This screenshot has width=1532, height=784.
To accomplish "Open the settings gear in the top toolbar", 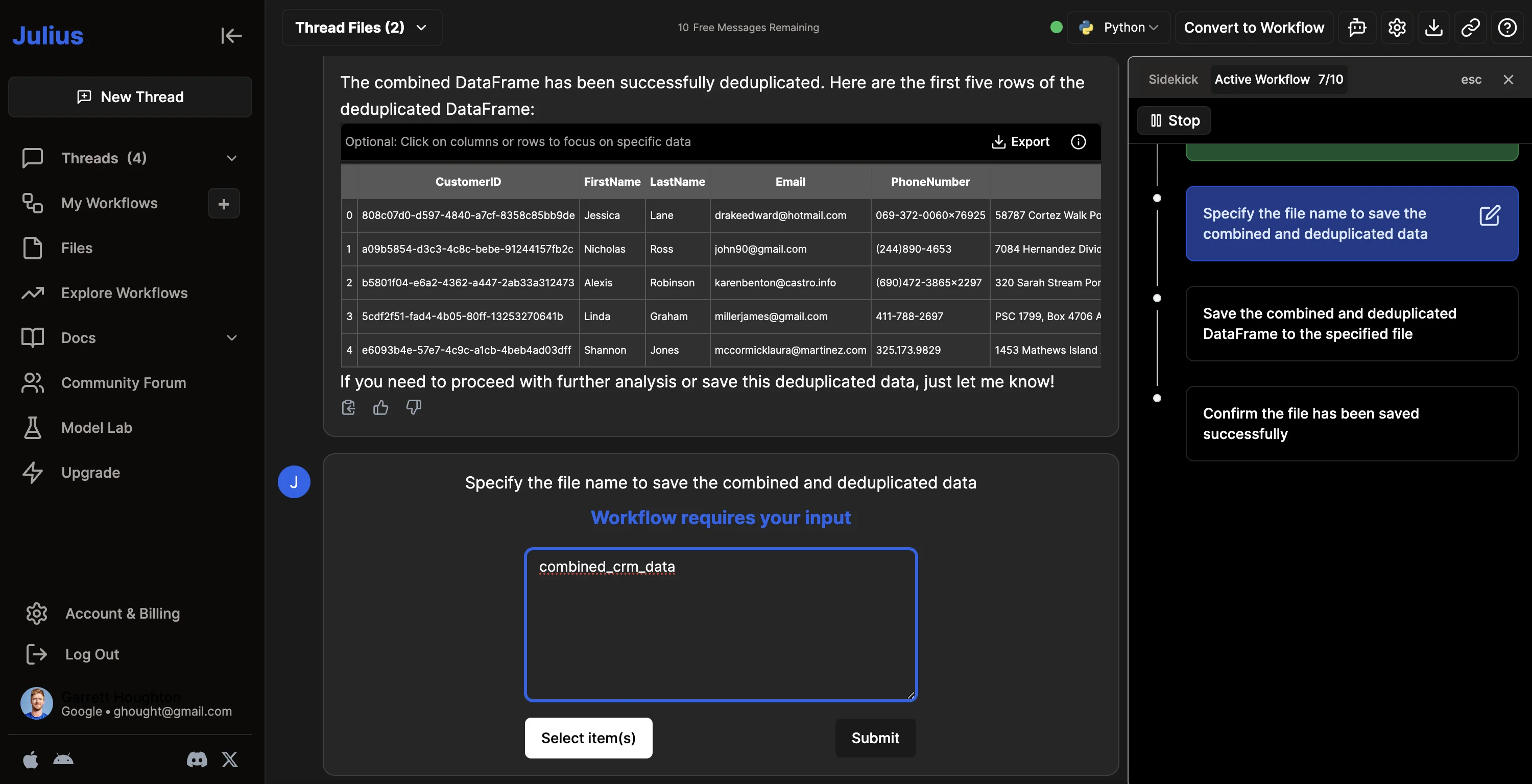I will (1396, 28).
